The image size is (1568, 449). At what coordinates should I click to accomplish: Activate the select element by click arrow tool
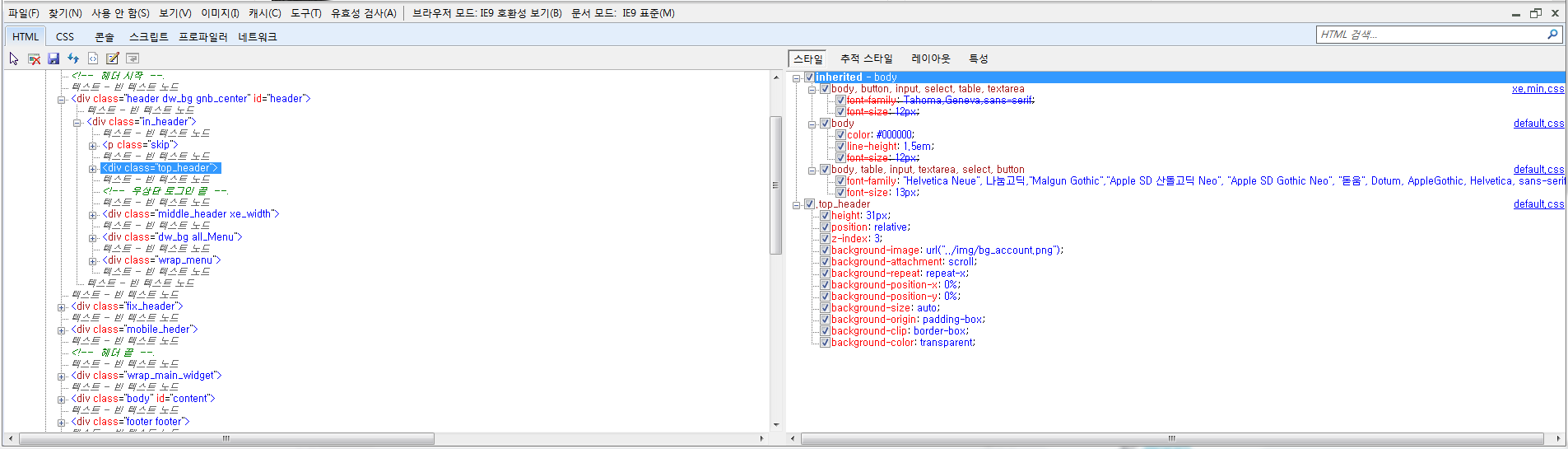[x=14, y=58]
